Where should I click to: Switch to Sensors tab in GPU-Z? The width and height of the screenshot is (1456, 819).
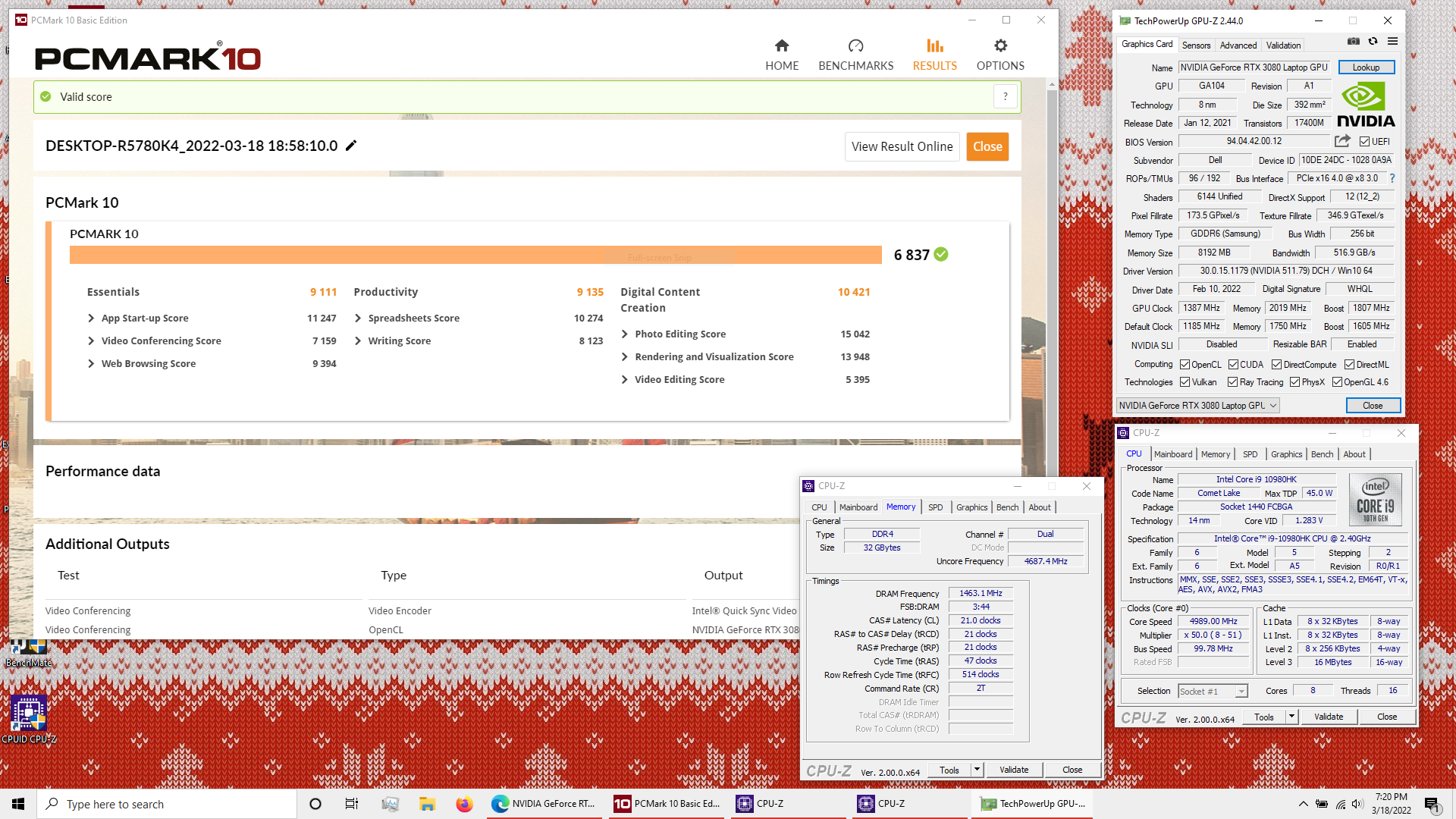coord(1196,45)
